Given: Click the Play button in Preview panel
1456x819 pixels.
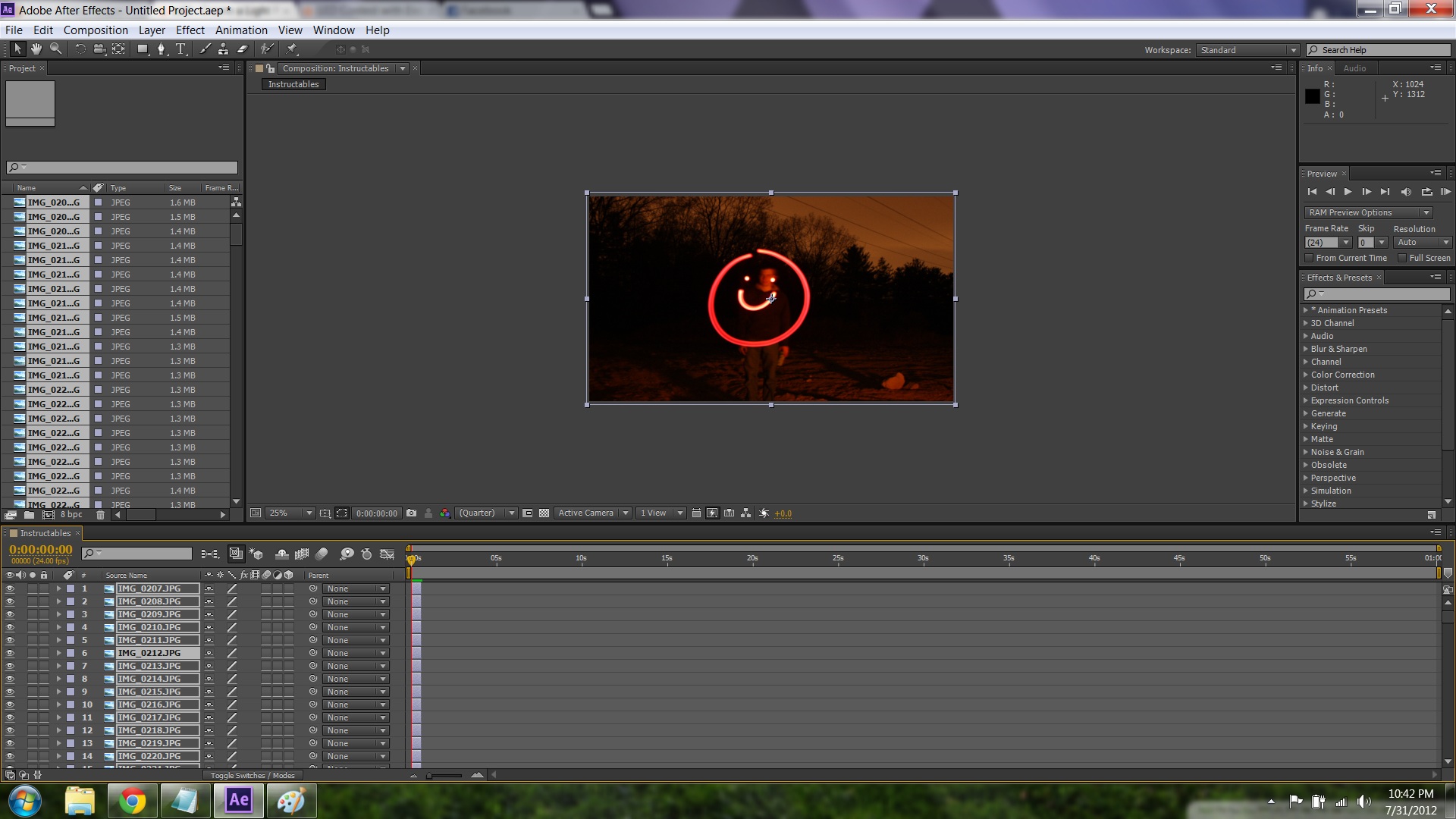Looking at the screenshot, I should coord(1348,192).
